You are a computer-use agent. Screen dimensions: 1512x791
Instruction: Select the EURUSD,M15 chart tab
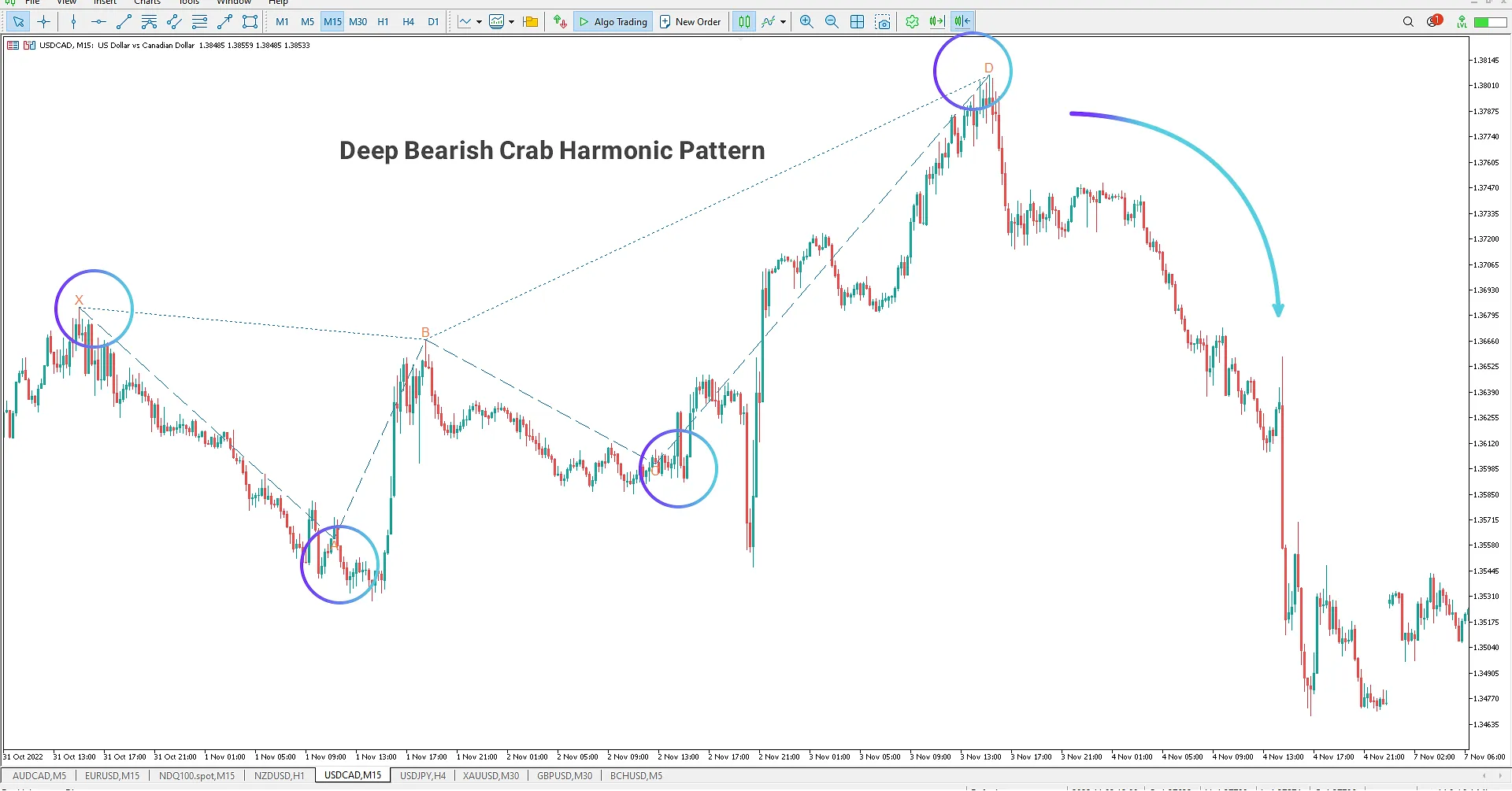(x=112, y=775)
